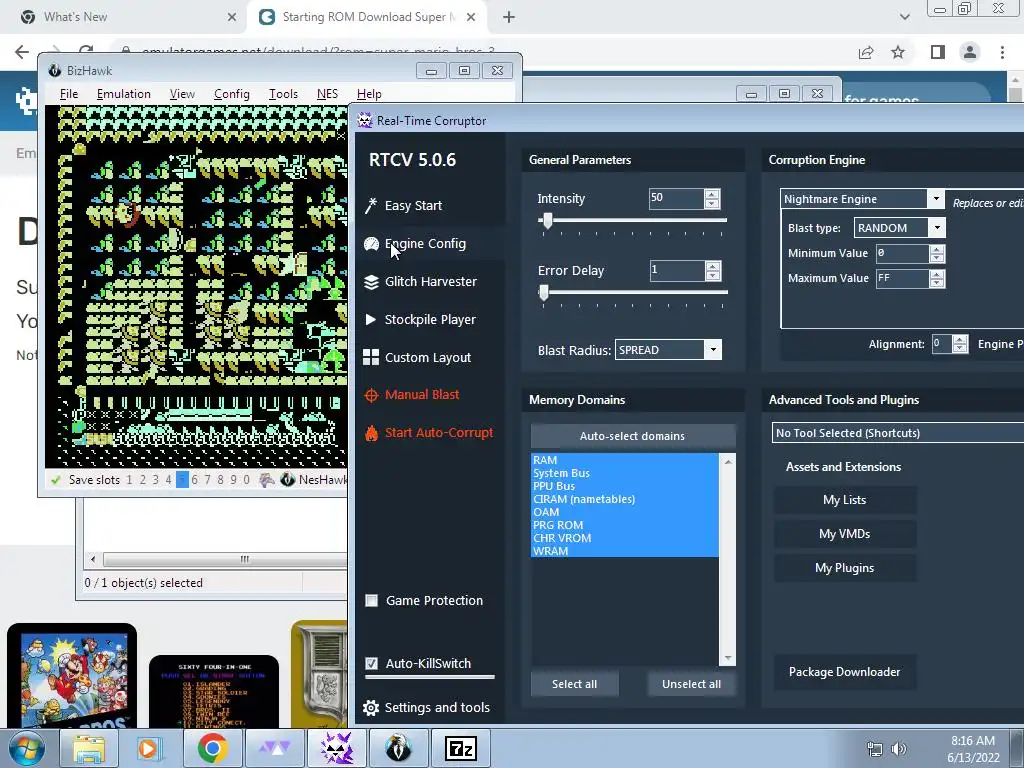Select save slot 5 in BizHawk
Screen dimensions: 1024x768
182,480
